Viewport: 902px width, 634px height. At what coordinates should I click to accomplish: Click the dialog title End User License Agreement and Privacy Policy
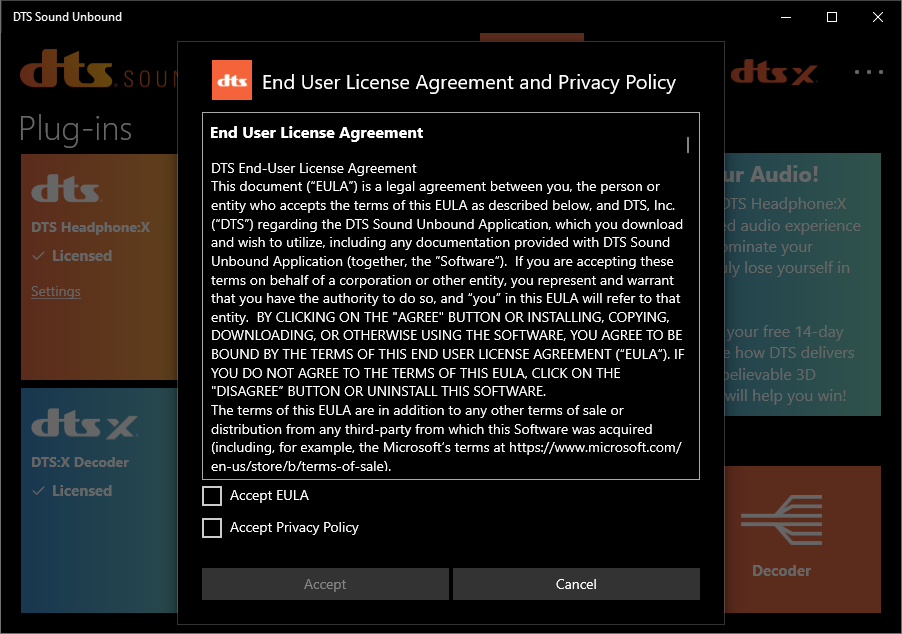469,82
